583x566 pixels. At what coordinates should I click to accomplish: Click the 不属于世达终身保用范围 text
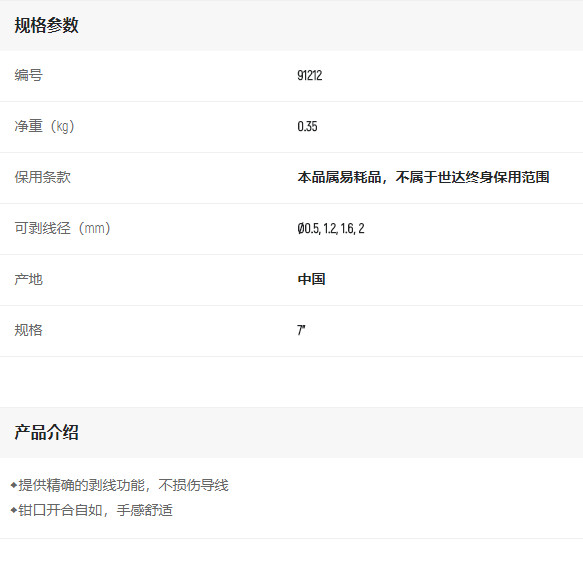click(x=472, y=177)
